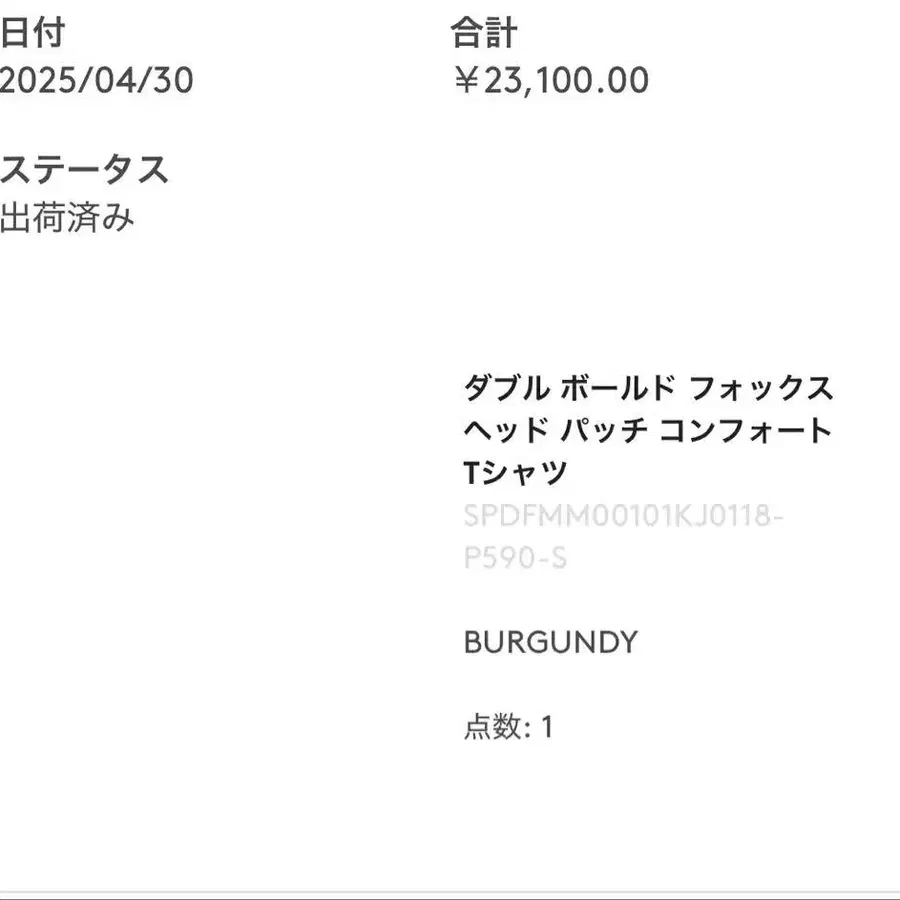Click the horizontal divider below the order item
Viewport: 900px width, 900px height.
click(x=450, y=895)
